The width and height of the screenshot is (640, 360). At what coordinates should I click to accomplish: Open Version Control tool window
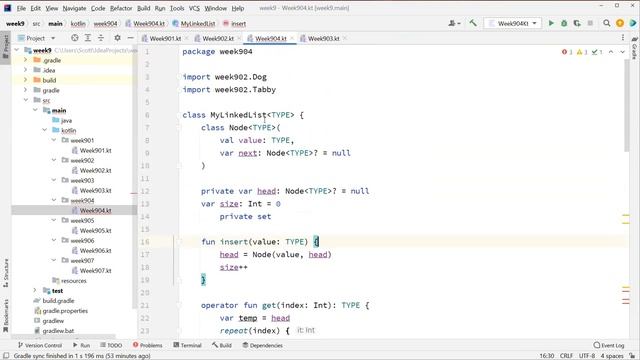pyautogui.click(x=40, y=345)
